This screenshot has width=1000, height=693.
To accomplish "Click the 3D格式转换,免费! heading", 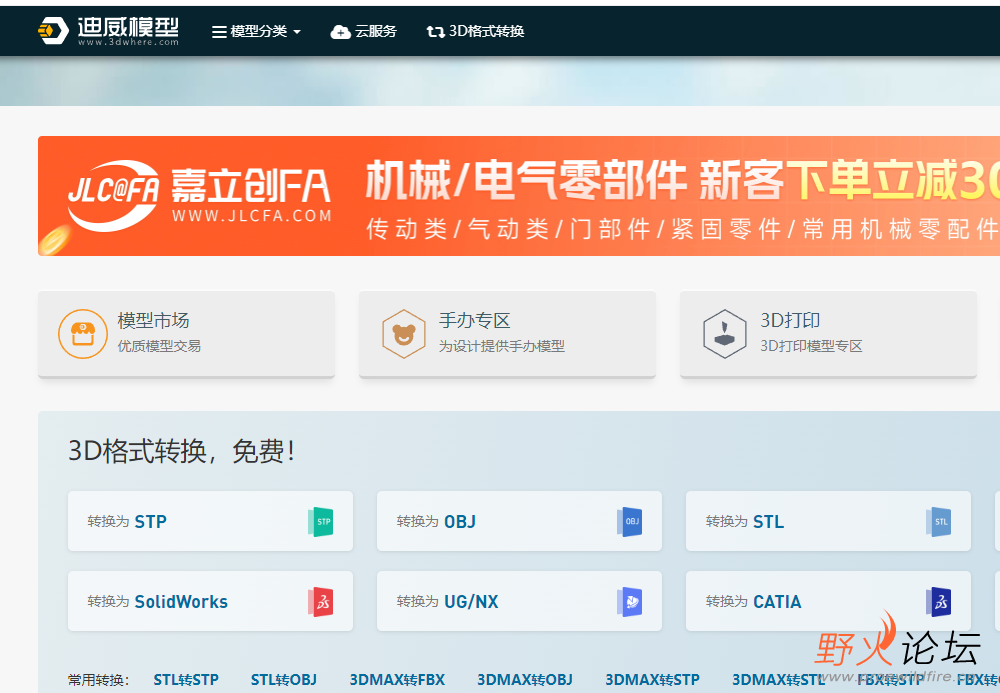I will tap(182, 451).
